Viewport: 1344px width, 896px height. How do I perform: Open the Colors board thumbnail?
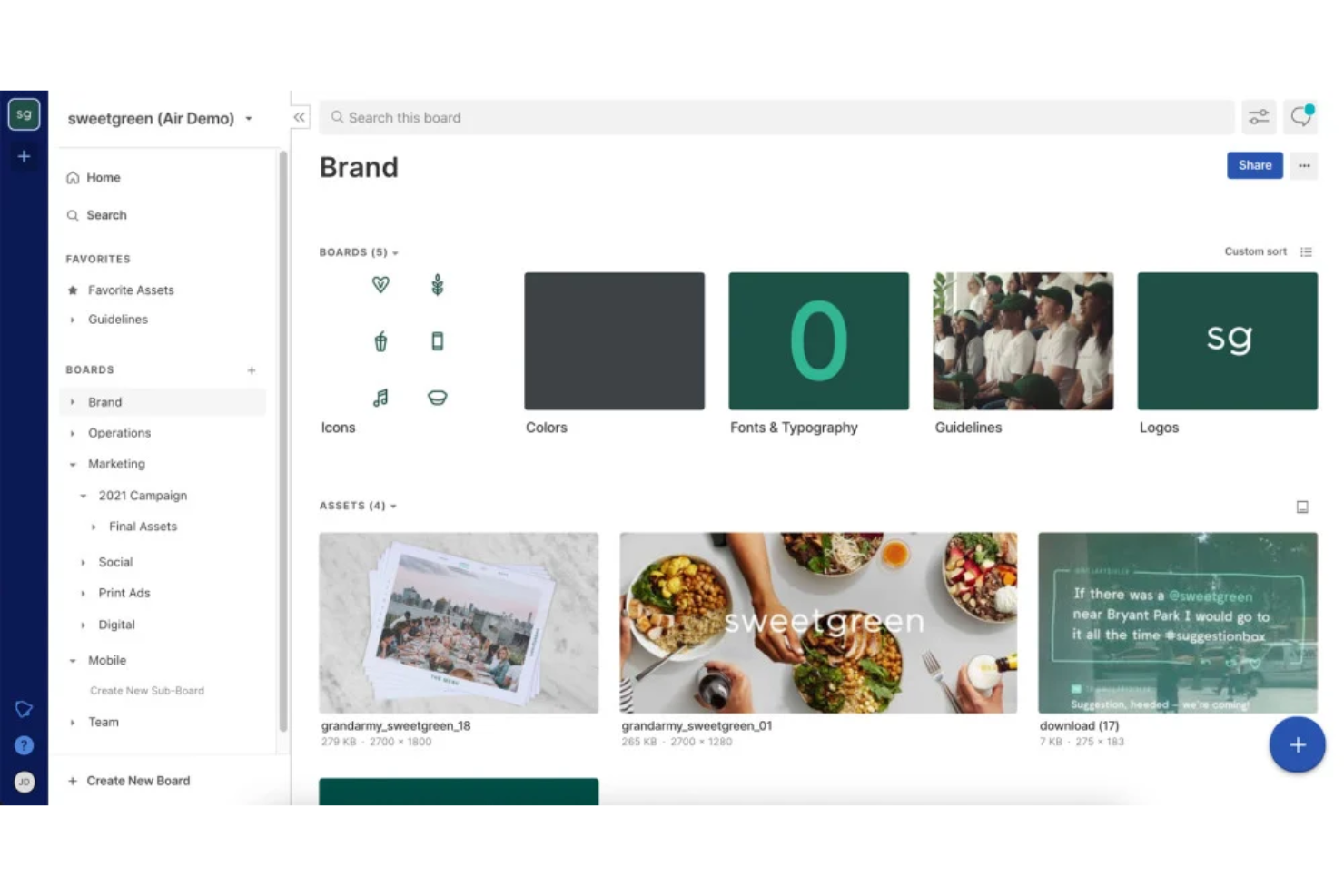click(614, 340)
